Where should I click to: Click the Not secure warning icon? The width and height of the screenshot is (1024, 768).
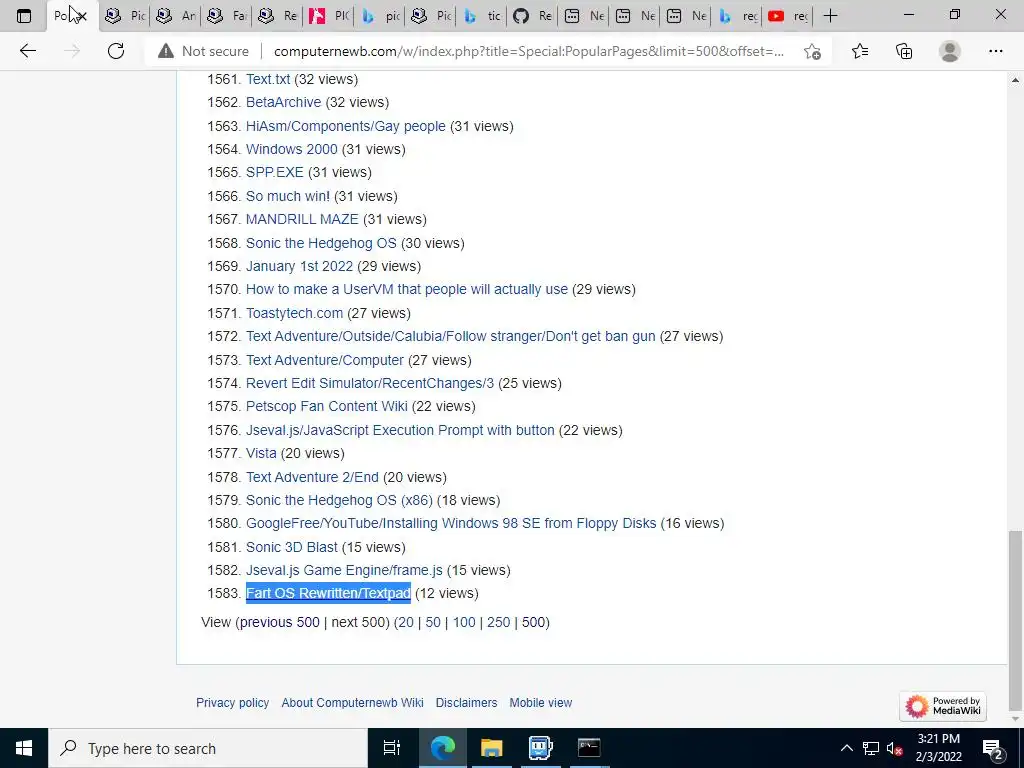[x=166, y=51]
